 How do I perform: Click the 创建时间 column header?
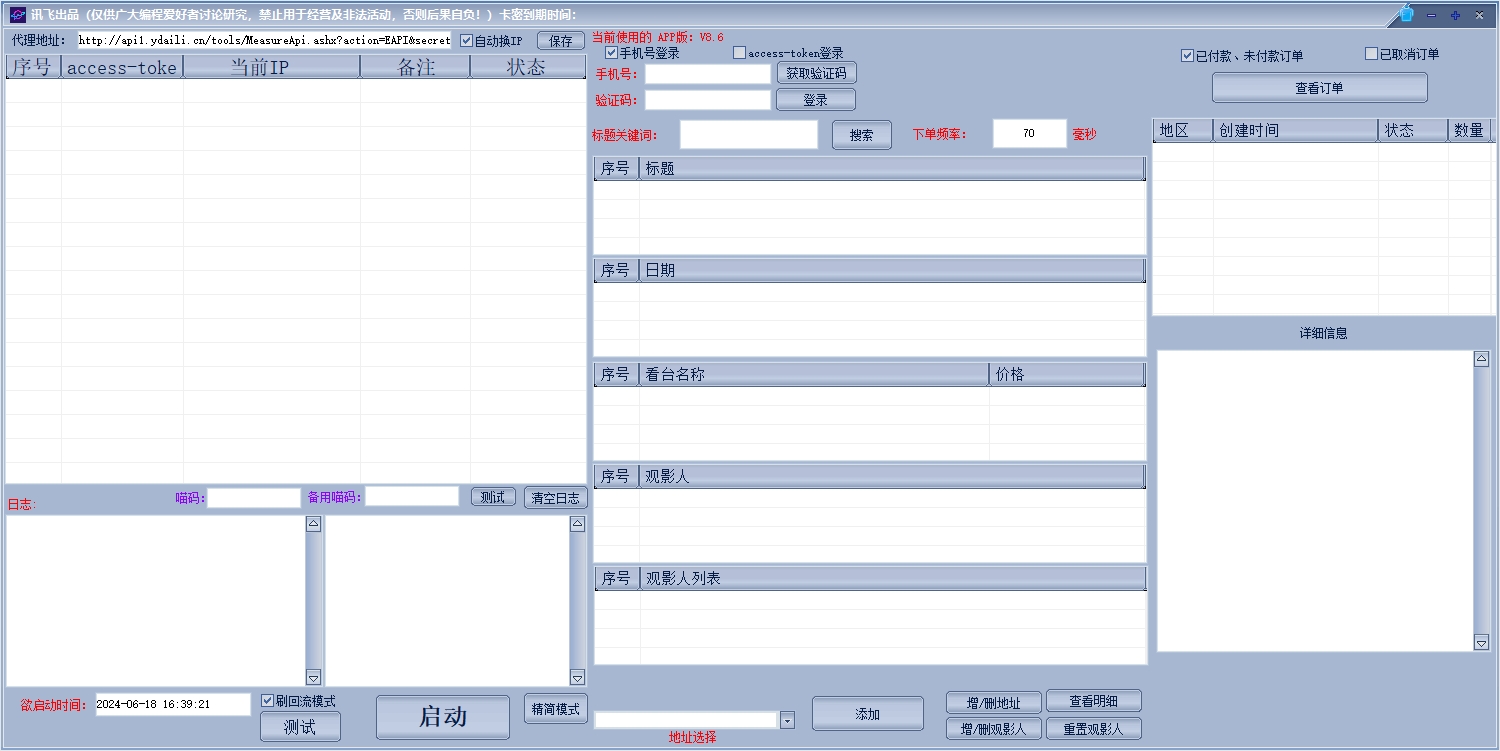(x=1295, y=130)
